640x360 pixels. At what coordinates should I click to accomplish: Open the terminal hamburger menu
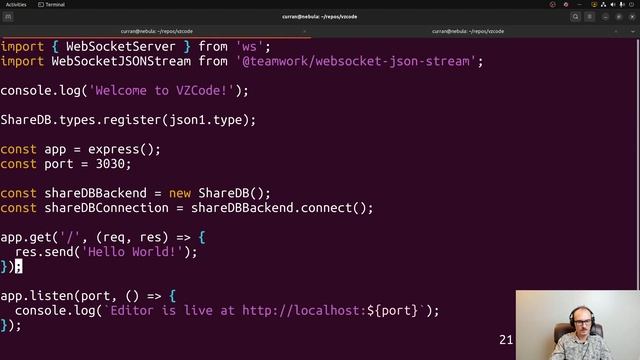click(x=589, y=17)
